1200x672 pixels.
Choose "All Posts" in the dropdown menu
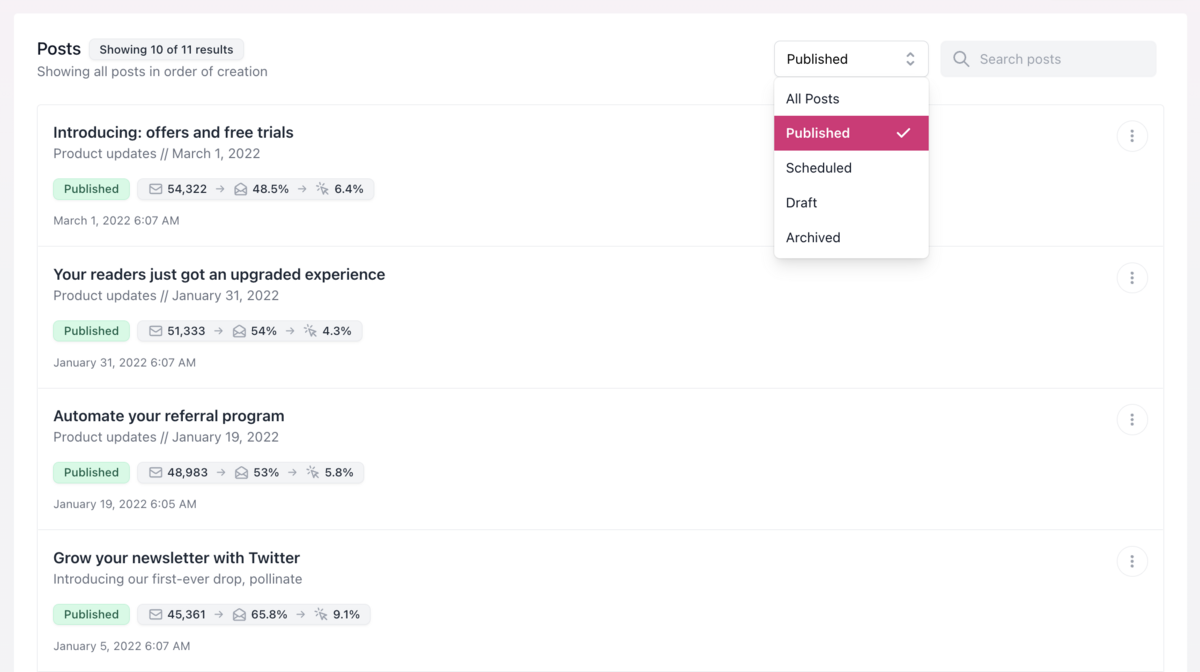812,98
